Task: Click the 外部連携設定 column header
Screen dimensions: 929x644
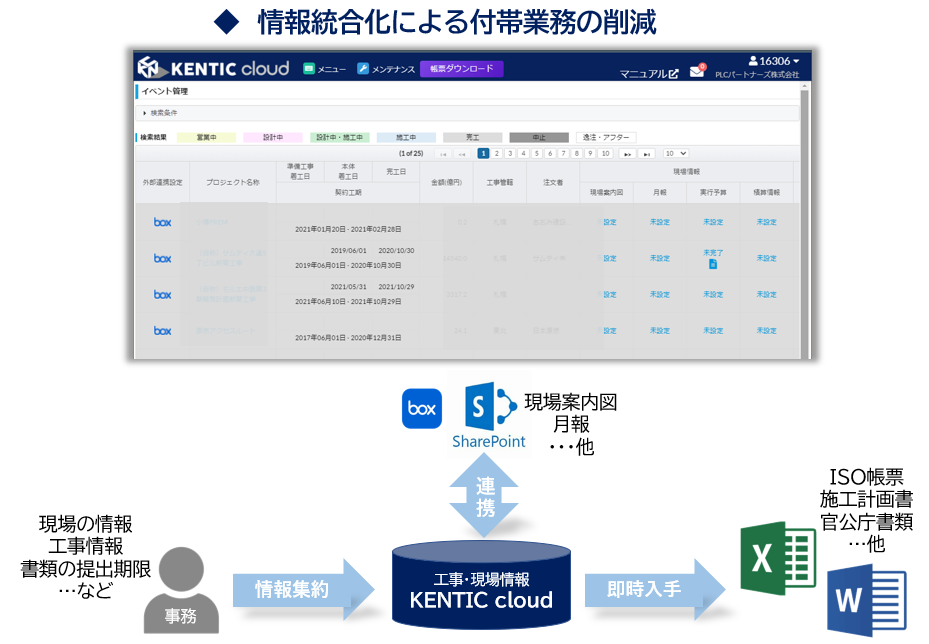Action: (x=162, y=182)
